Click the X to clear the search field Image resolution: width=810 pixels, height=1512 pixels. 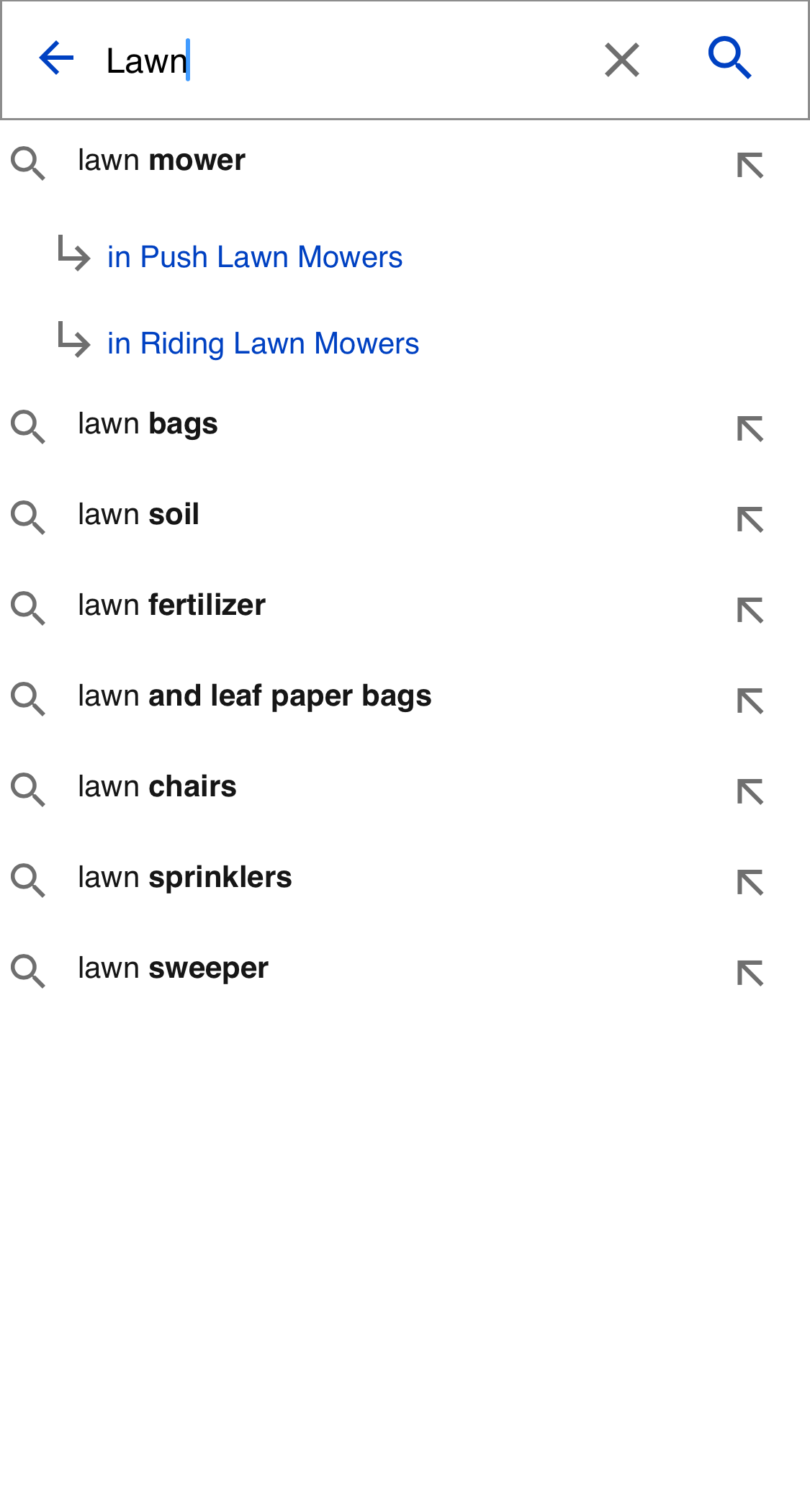(621, 60)
